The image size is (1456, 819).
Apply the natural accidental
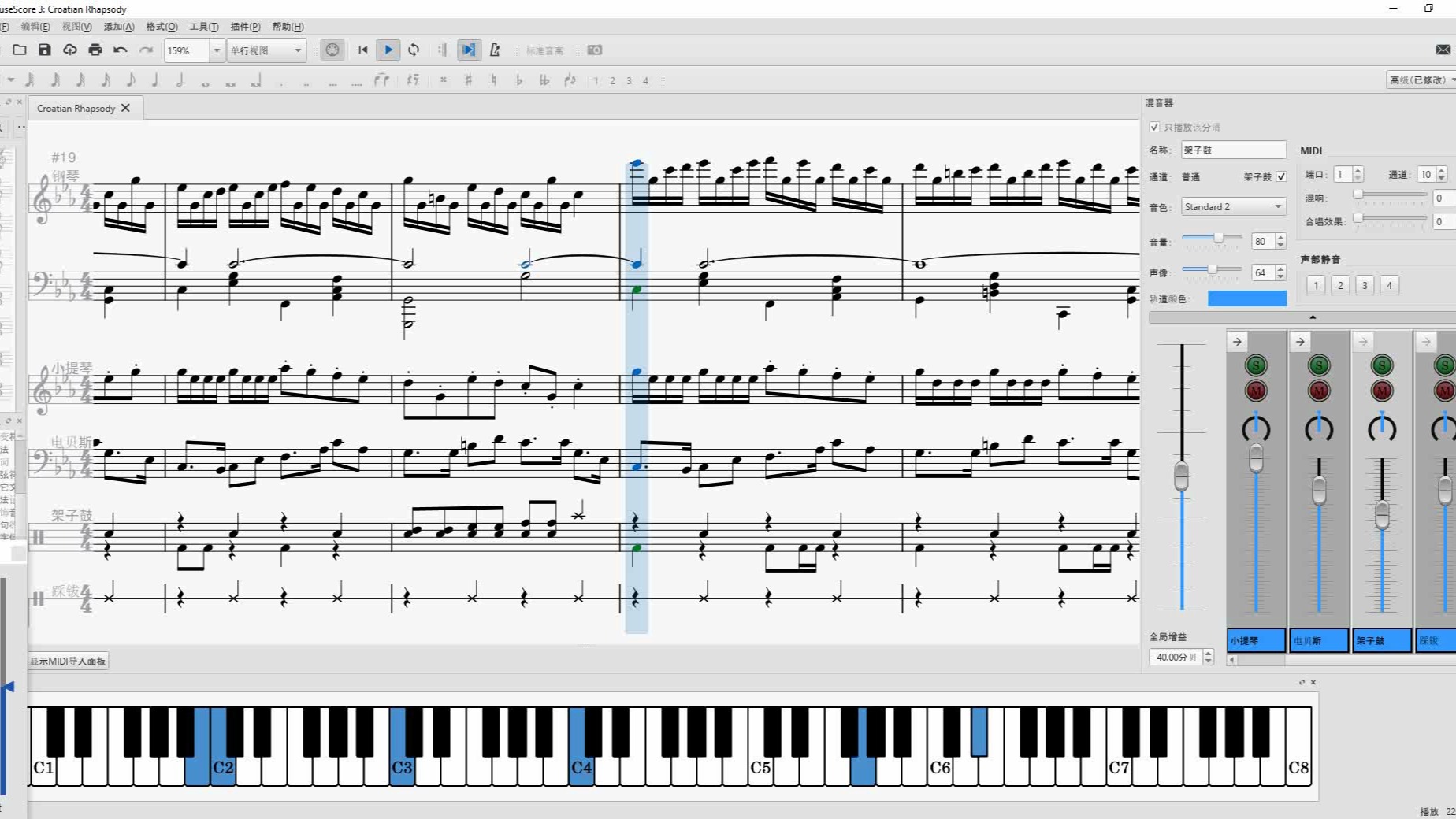coord(494,80)
